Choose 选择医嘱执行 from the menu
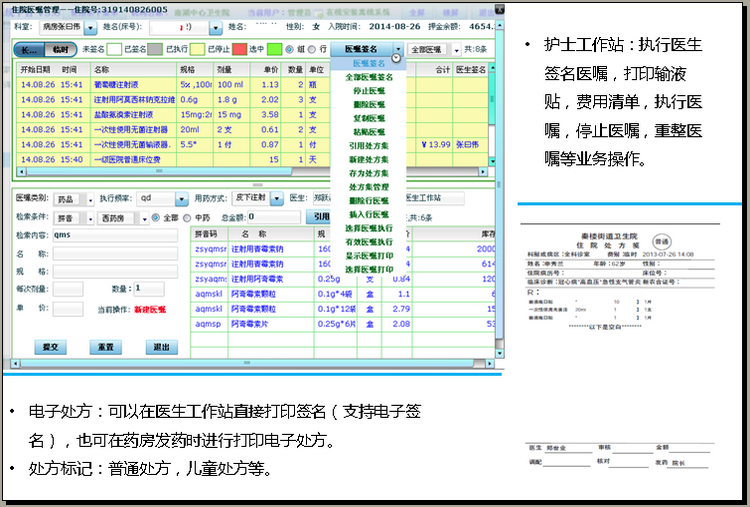The width and height of the screenshot is (750, 507). pos(369,229)
